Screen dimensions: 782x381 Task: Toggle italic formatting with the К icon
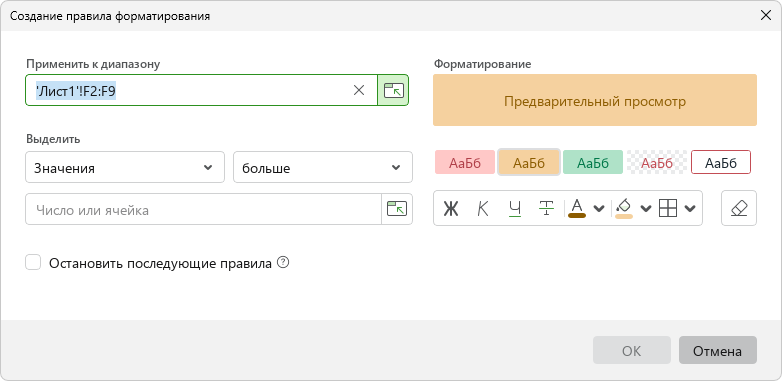click(x=483, y=208)
